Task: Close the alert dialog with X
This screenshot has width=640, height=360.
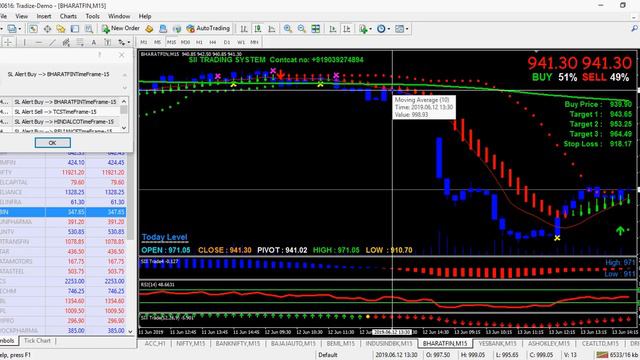Action: (x=122, y=55)
